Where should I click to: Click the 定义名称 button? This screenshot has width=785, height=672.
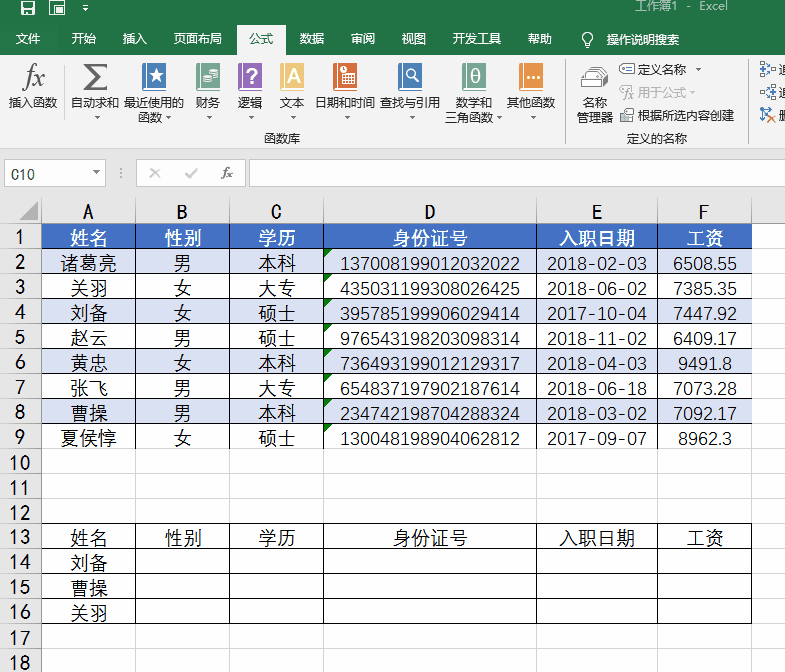(x=653, y=69)
